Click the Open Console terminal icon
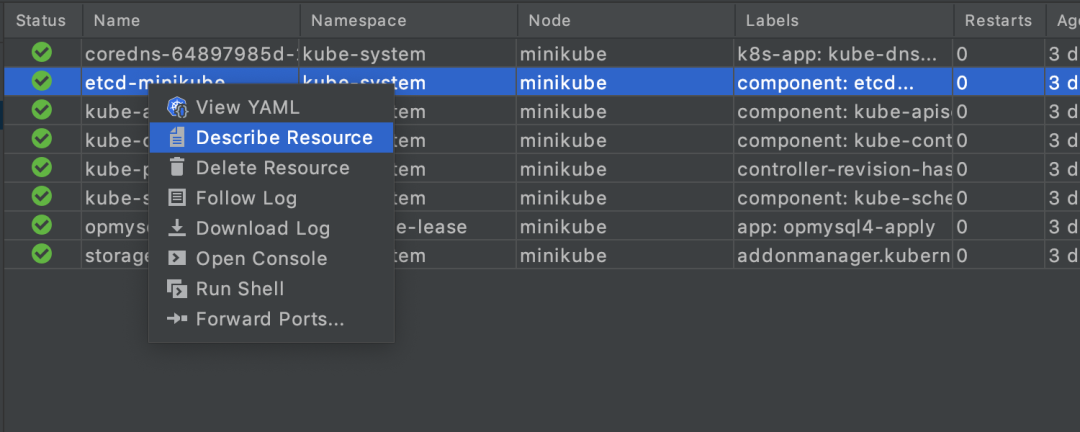The width and height of the screenshot is (1080, 432). click(x=177, y=258)
